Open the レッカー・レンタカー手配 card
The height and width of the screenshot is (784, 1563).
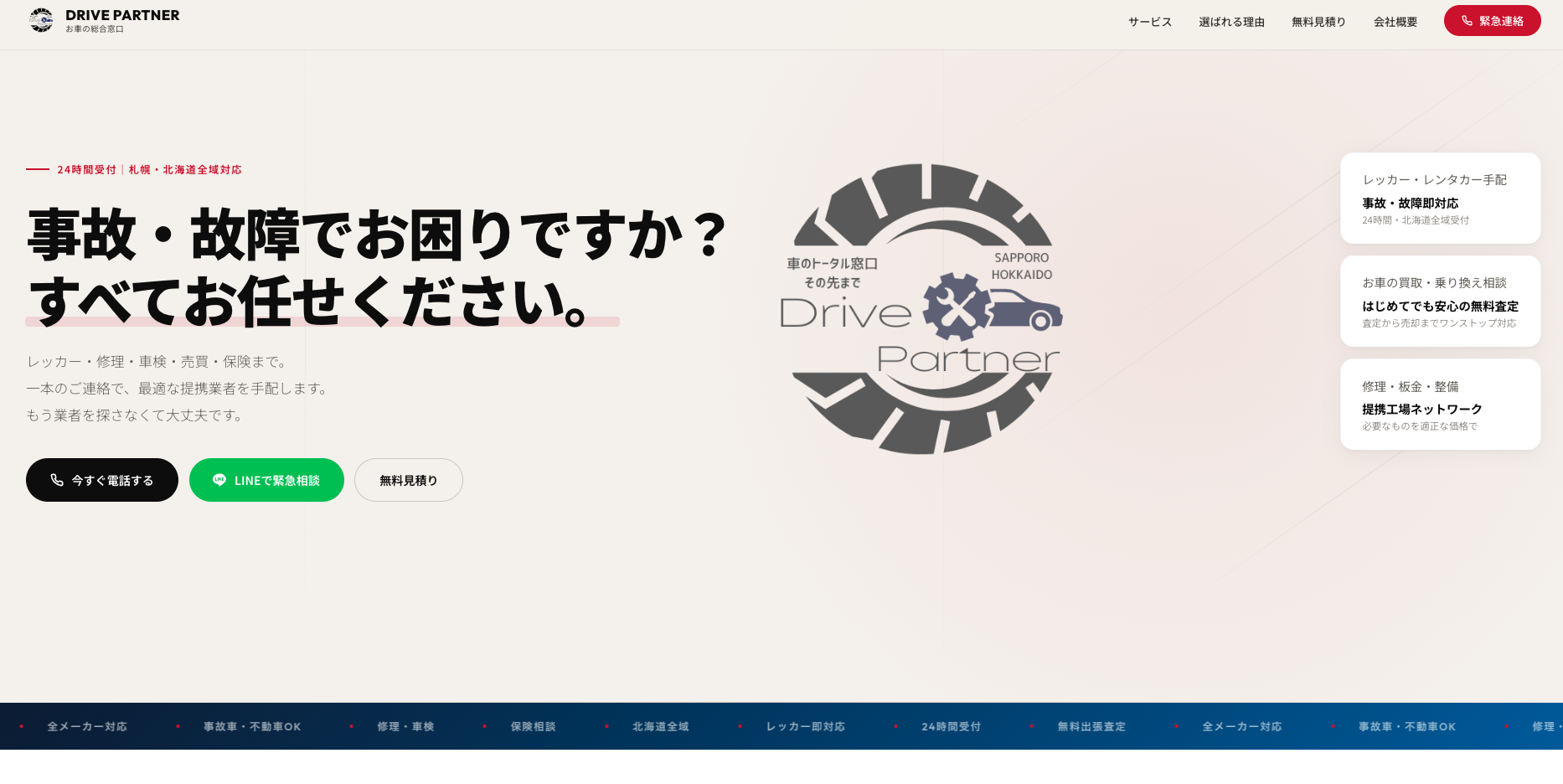point(1440,198)
